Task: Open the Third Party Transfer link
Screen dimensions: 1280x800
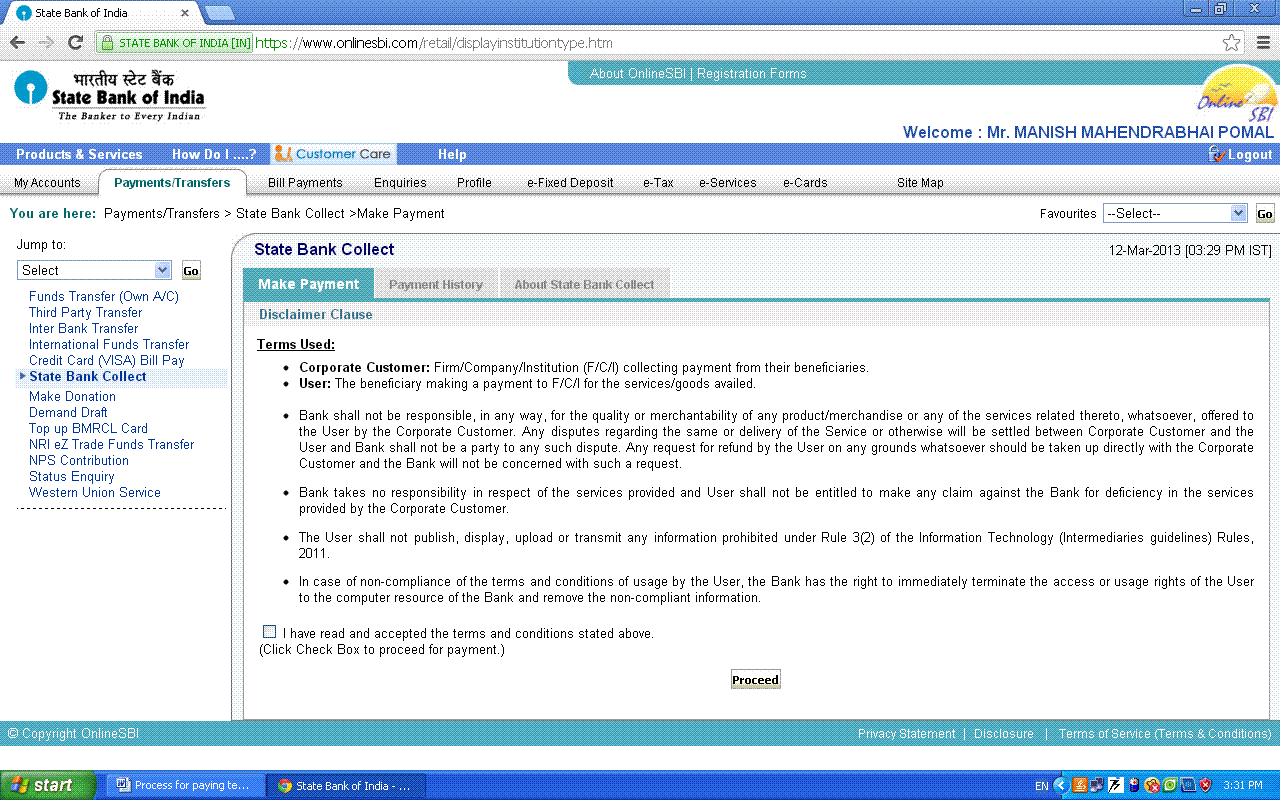Action: point(85,313)
